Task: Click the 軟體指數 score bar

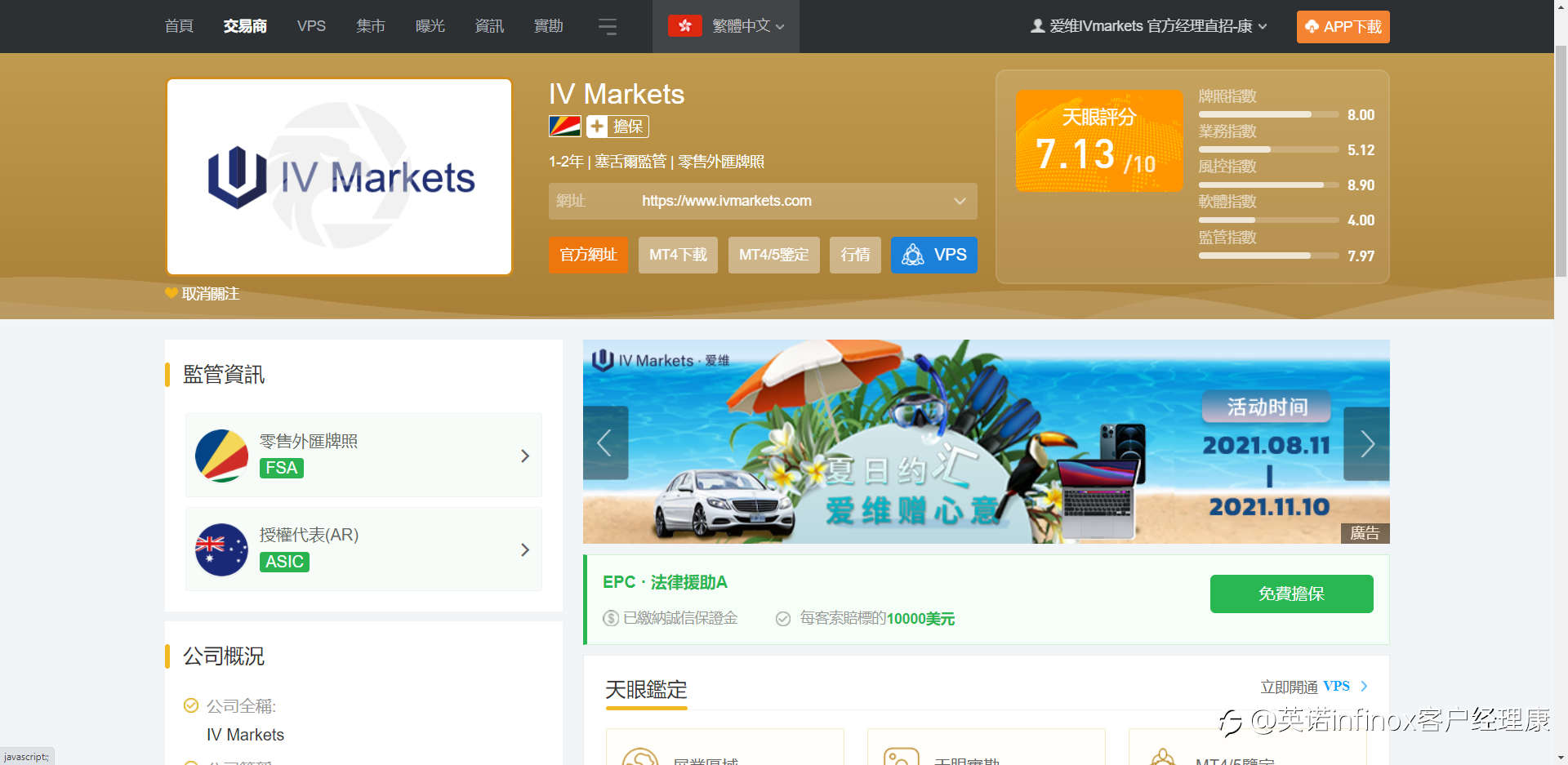Action: 1268,220
